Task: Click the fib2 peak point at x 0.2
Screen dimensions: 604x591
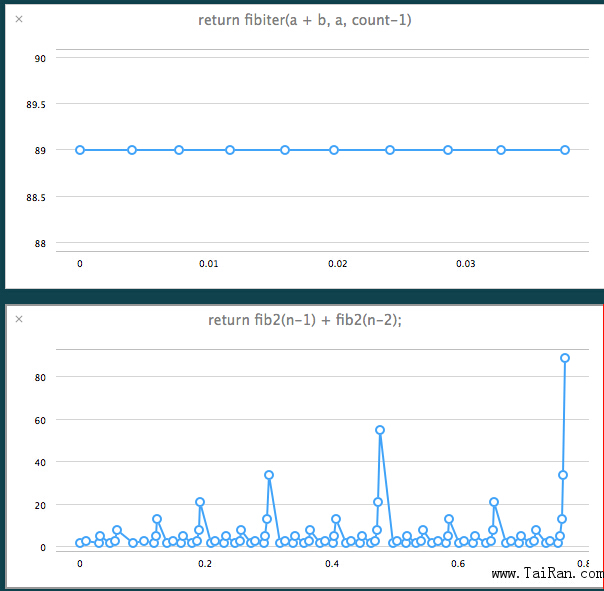Action: click(x=200, y=502)
